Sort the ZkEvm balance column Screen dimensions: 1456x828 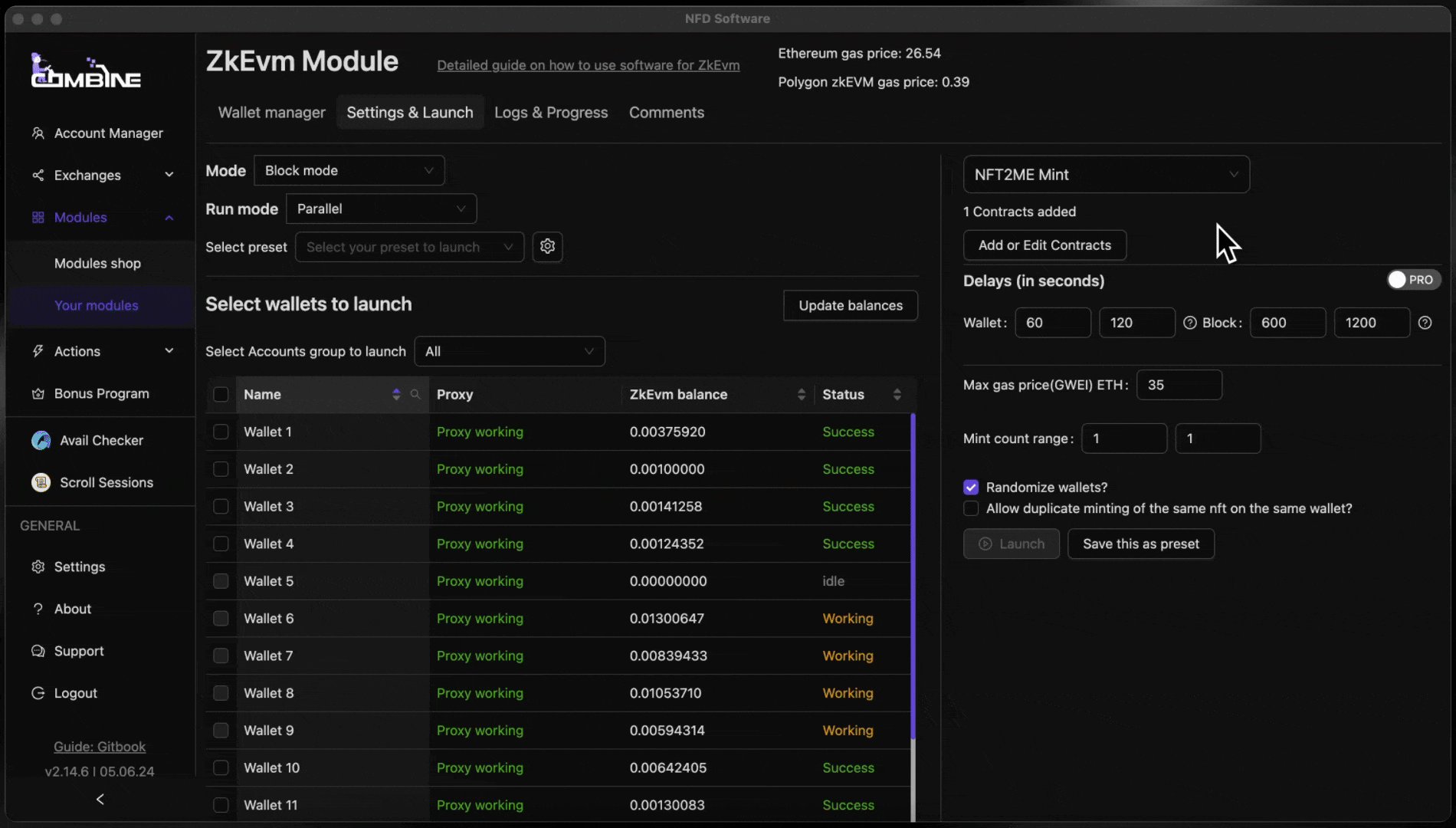click(801, 394)
